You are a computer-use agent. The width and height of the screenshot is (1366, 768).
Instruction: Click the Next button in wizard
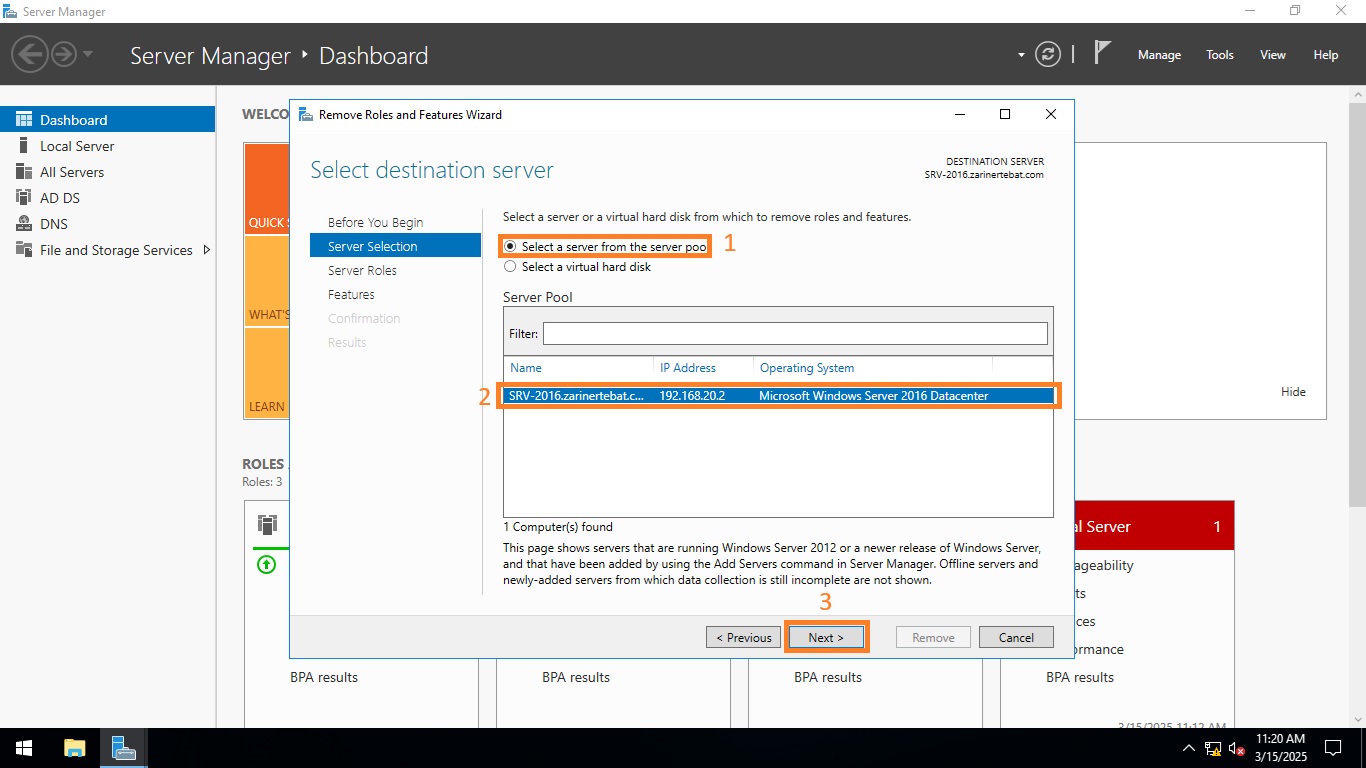coord(826,637)
